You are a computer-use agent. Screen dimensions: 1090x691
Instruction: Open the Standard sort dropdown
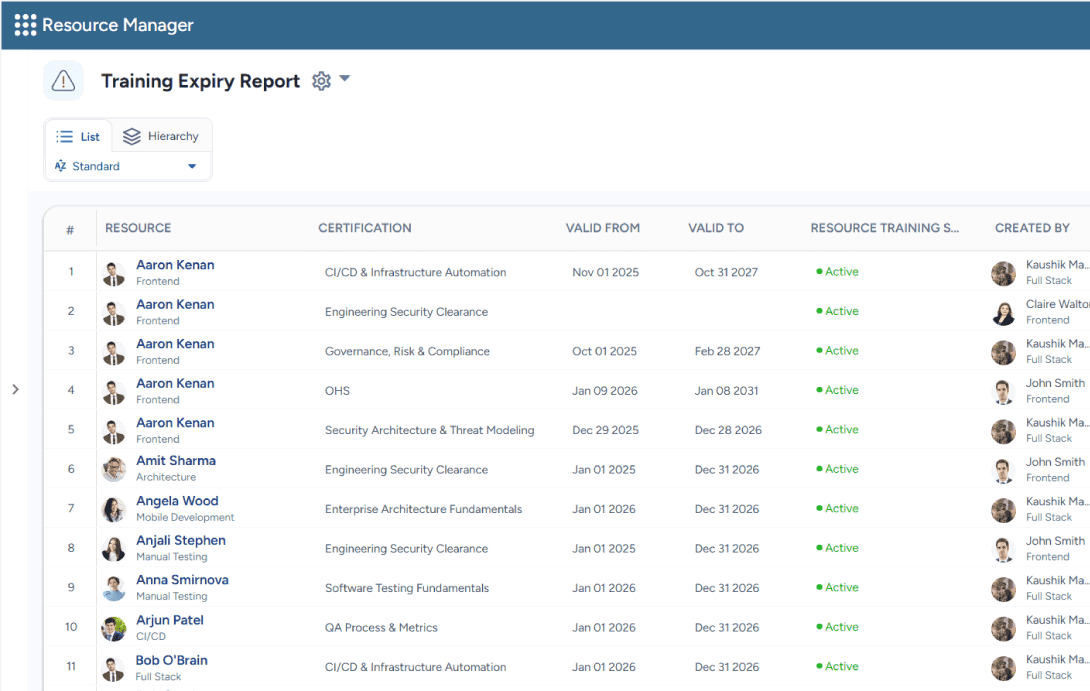tap(126, 166)
